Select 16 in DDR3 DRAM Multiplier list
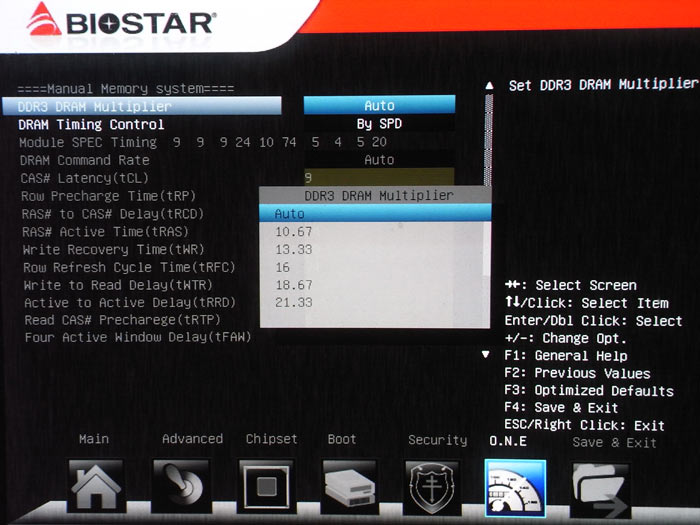 click(283, 267)
